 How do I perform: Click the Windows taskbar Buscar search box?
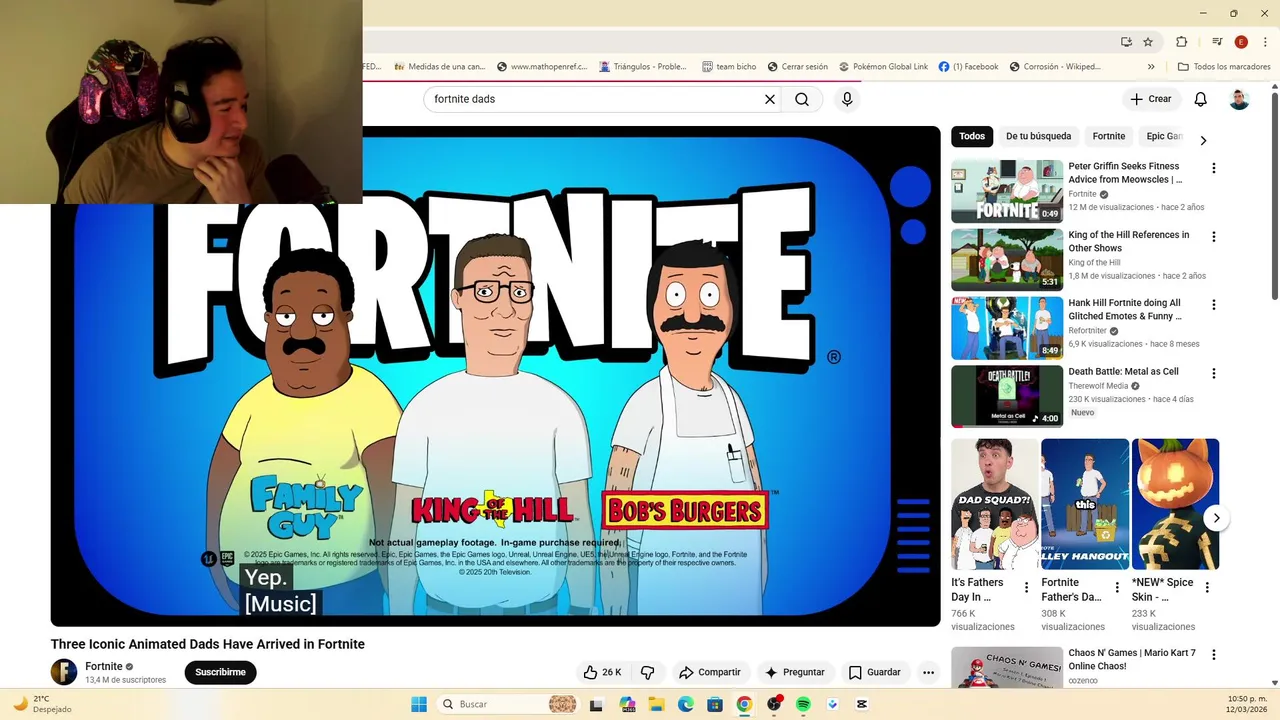pyautogui.click(x=510, y=704)
